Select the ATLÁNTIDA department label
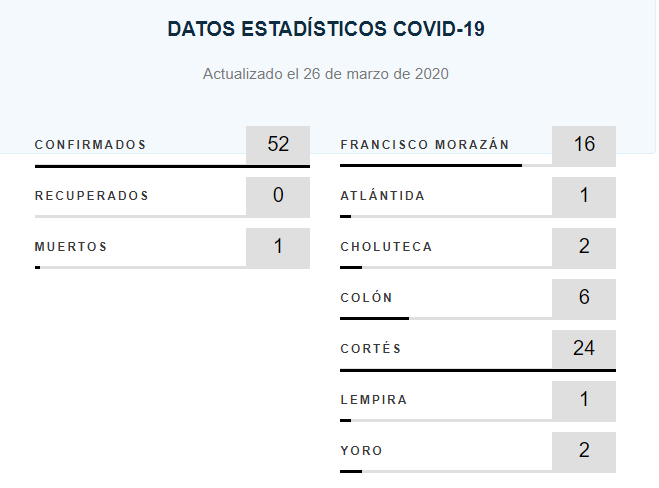Screen dimensions: 659x488 coord(382,196)
